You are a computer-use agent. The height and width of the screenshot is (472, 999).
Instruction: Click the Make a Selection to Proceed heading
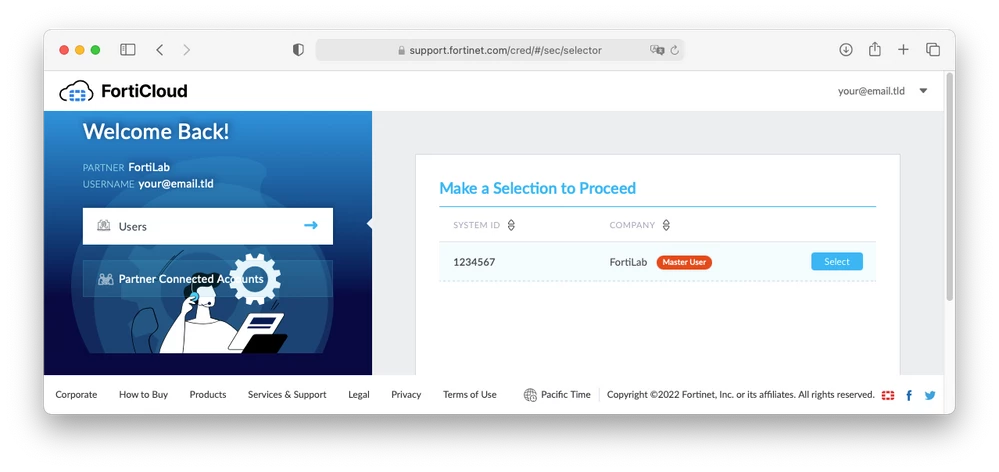(x=538, y=189)
